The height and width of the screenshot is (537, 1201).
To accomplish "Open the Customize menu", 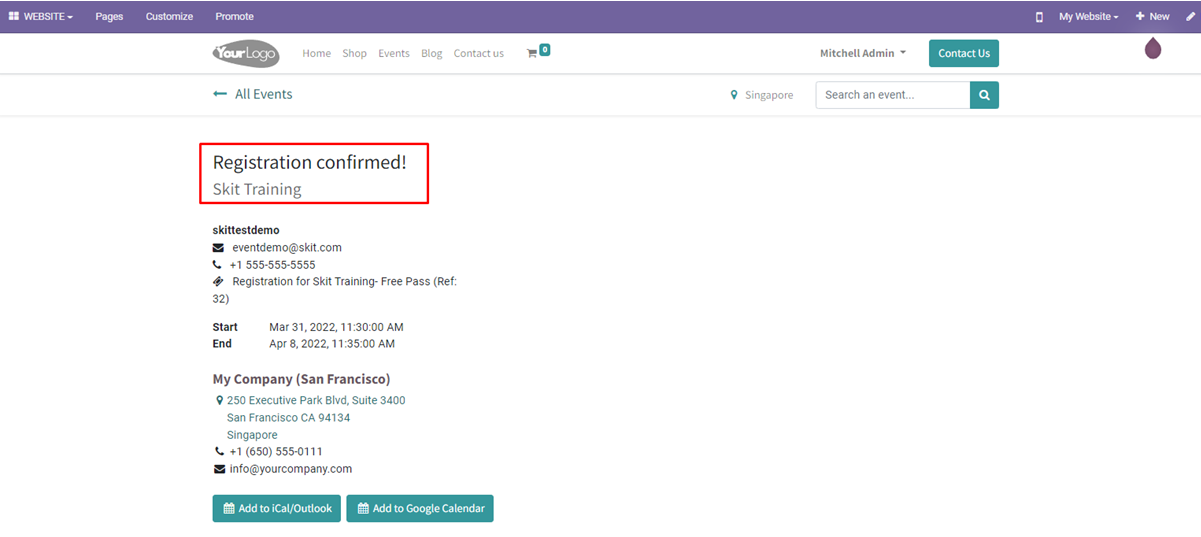I will (169, 17).
